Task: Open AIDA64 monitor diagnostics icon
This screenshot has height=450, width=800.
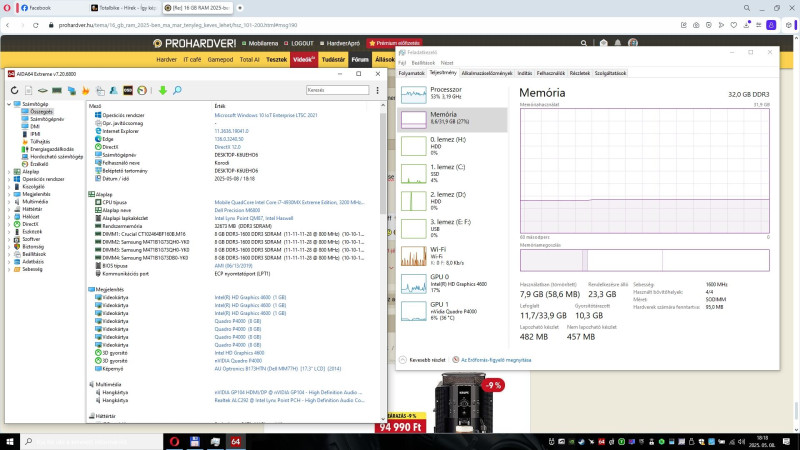Action: (x=71, y=90)
